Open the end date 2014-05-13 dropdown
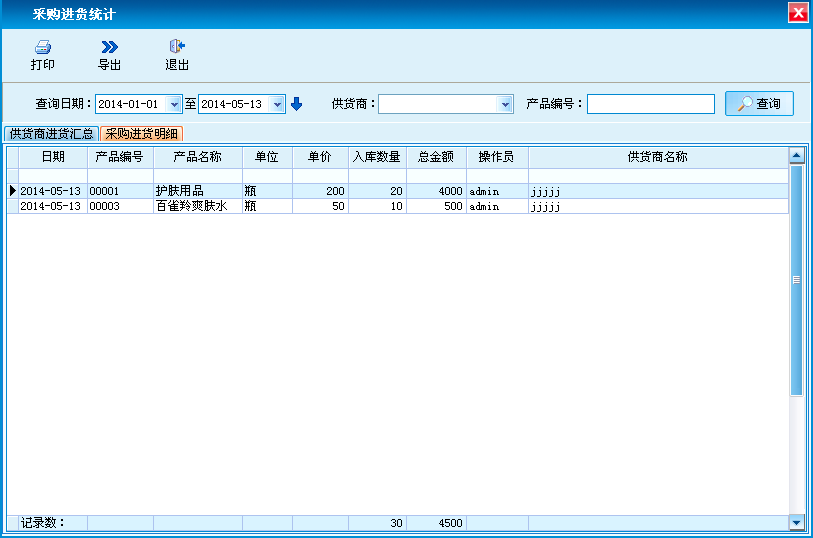This screenshot has height=538, width=813. 278,104
